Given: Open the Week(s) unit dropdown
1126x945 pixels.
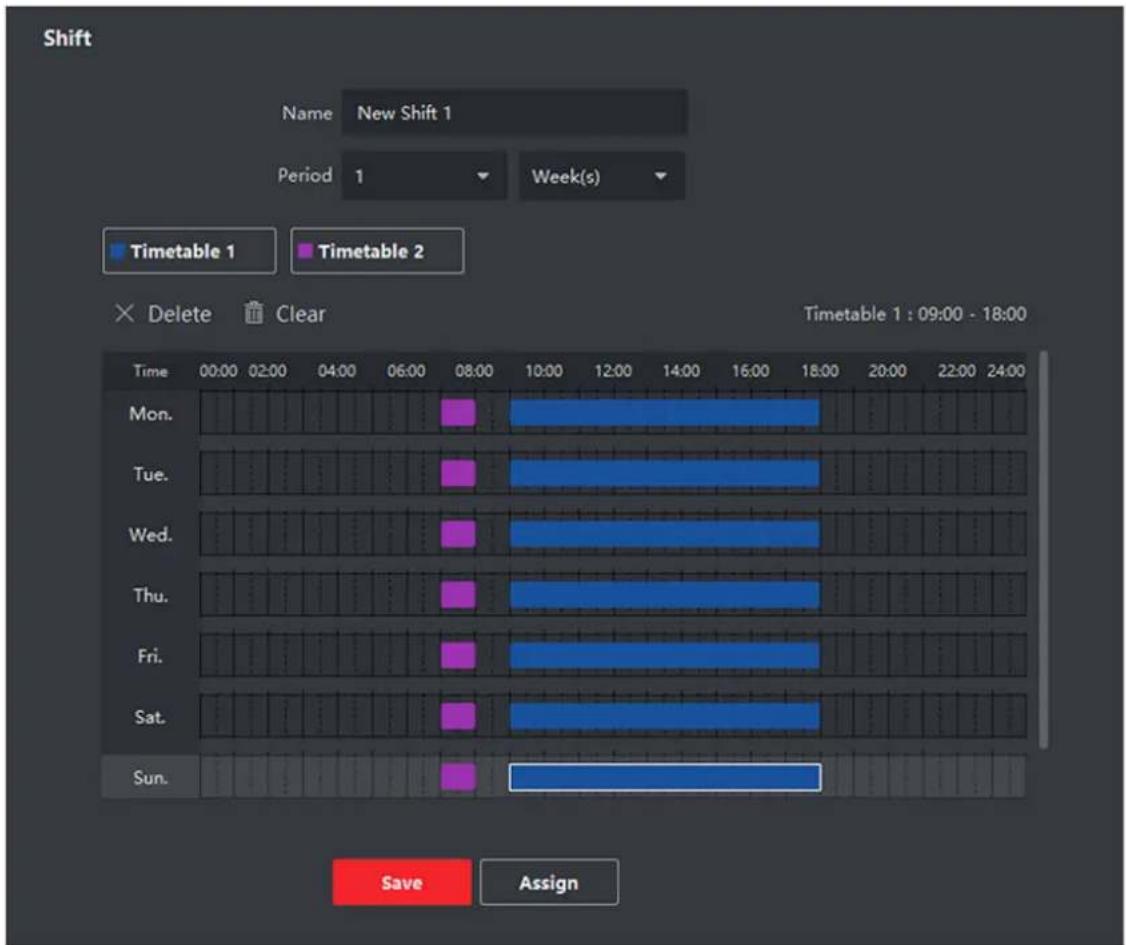Looking at the screenshot, I should click(x=601, y=176).
